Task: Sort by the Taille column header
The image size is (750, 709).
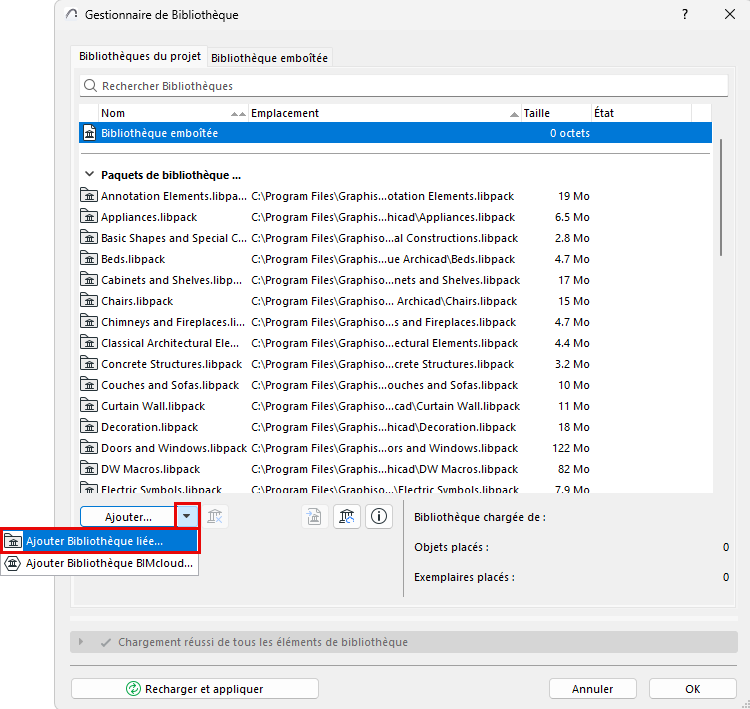Action: pyautogui.click(x=556, y=113)
